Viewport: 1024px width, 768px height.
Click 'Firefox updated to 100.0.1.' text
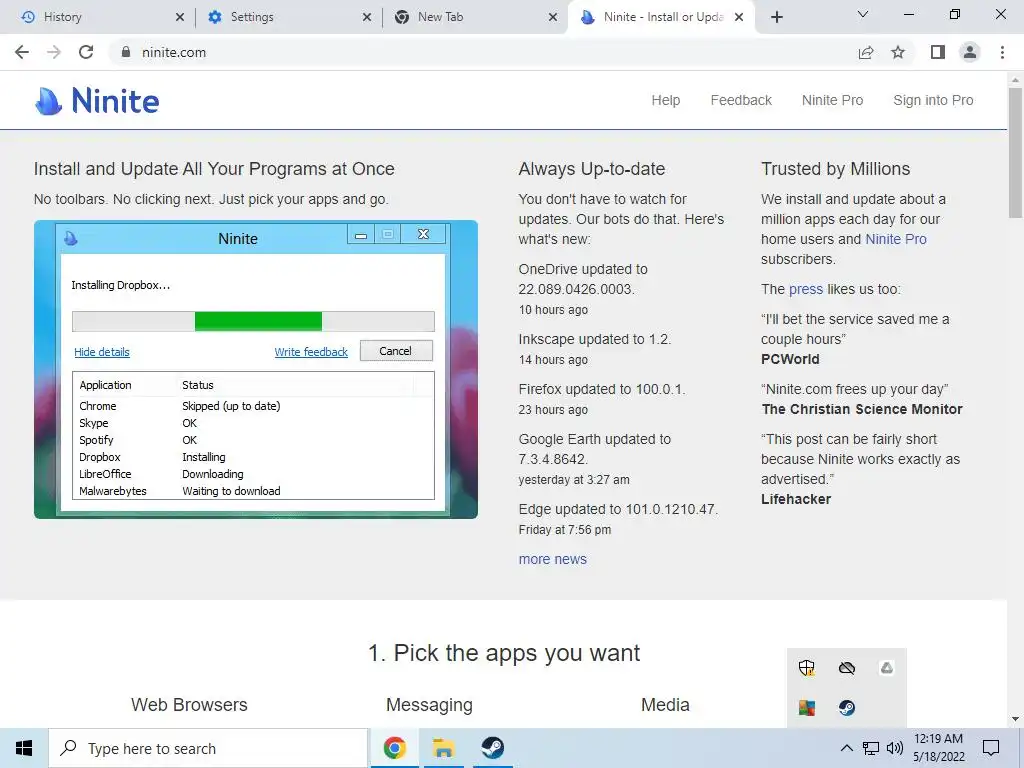point(602,389)
